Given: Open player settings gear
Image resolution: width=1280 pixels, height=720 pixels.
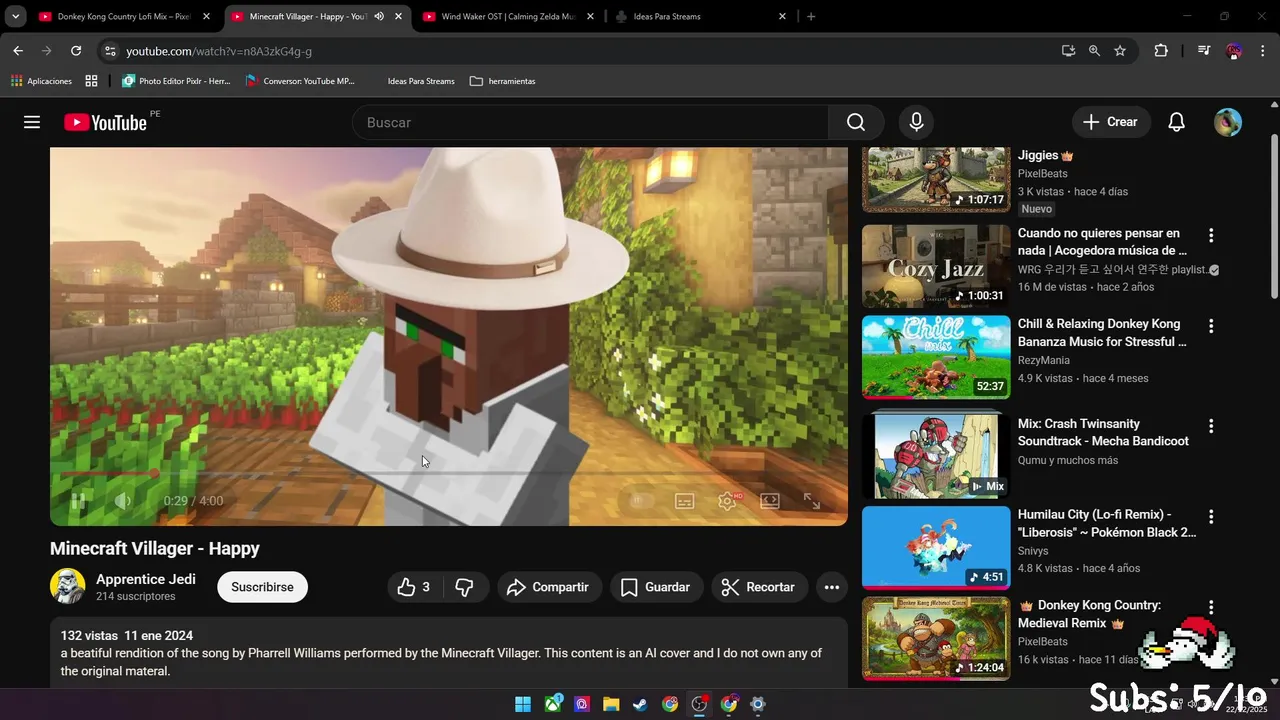Looking at the screenshot, I should [727, 501].
